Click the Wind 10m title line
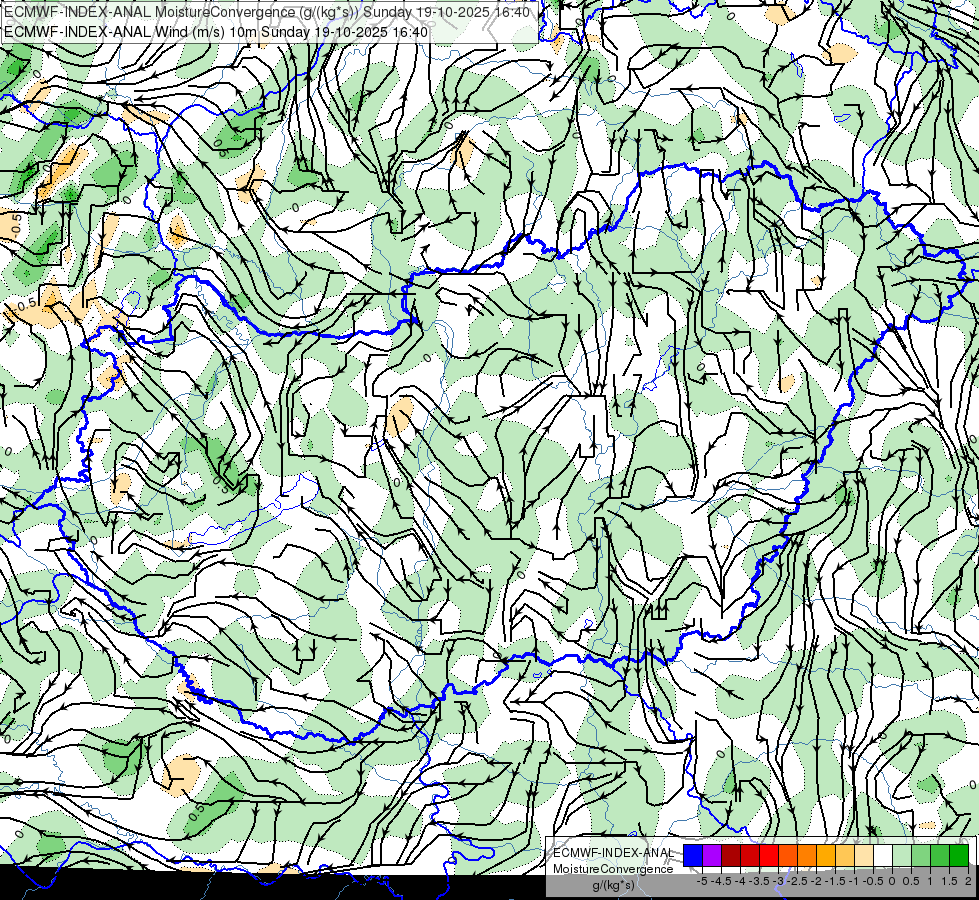 click(x=216, y=32)
